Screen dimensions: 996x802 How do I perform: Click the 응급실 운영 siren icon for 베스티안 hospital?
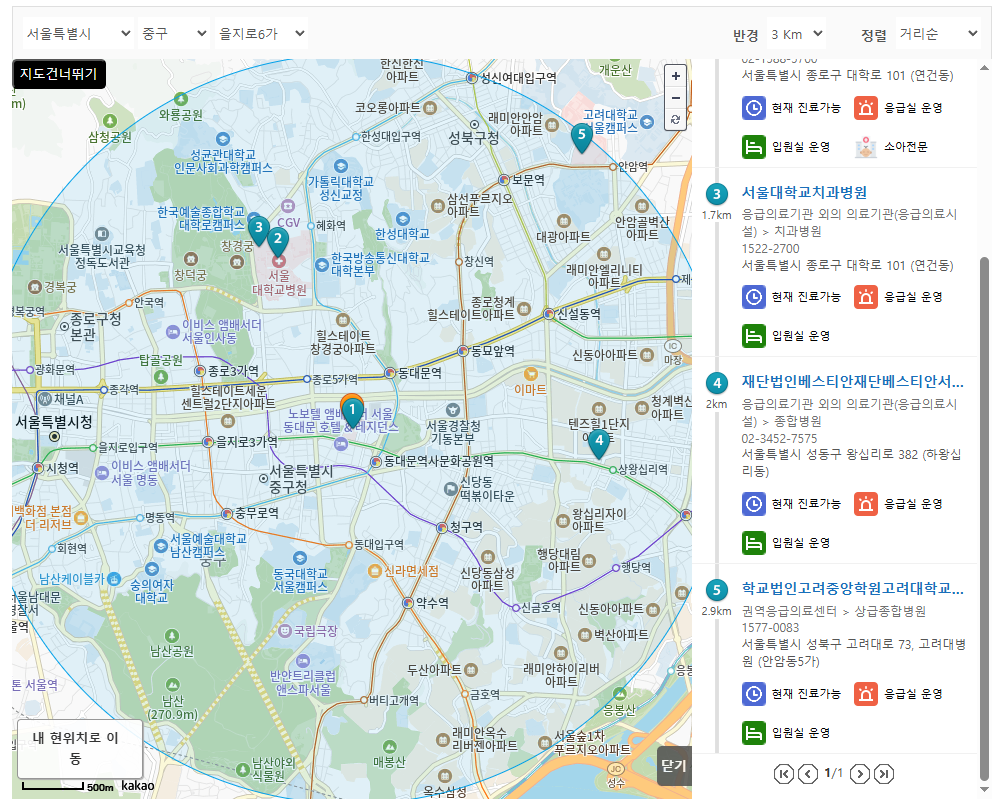[x=865, y=504]
